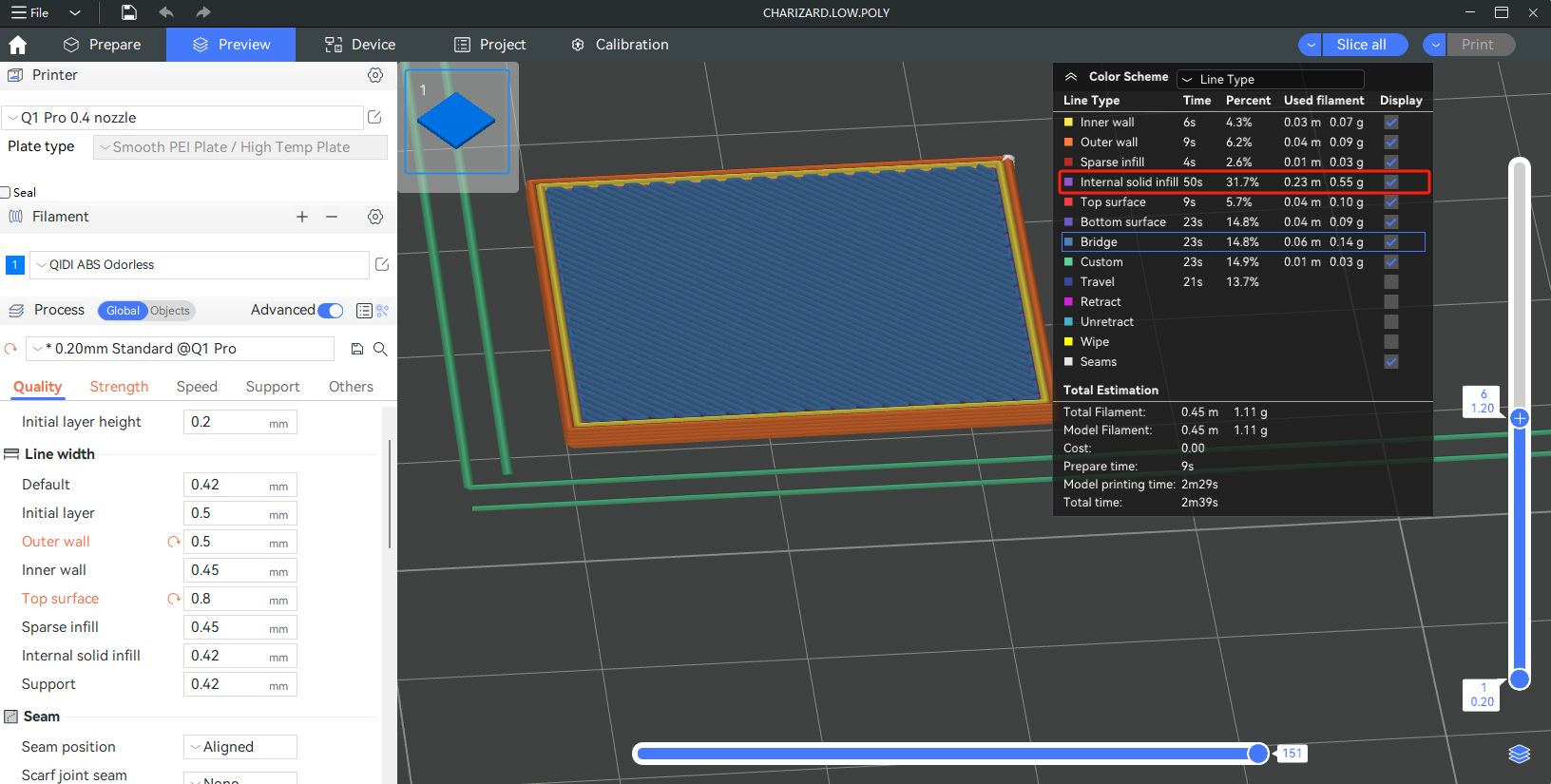Screen dimensions: 1551x784
Task: Edit the Q1 Pro printer preset icon
Action: (x=374, y=117)
